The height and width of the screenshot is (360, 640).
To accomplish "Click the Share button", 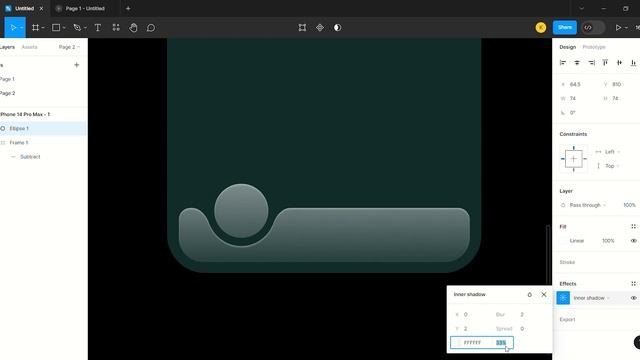I will (565, 27).
